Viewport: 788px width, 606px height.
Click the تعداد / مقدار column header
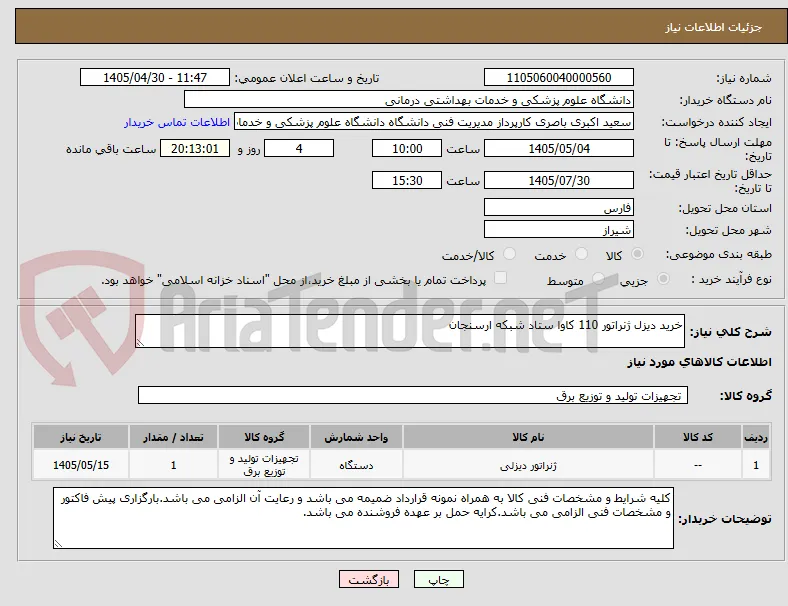point(173,437)
